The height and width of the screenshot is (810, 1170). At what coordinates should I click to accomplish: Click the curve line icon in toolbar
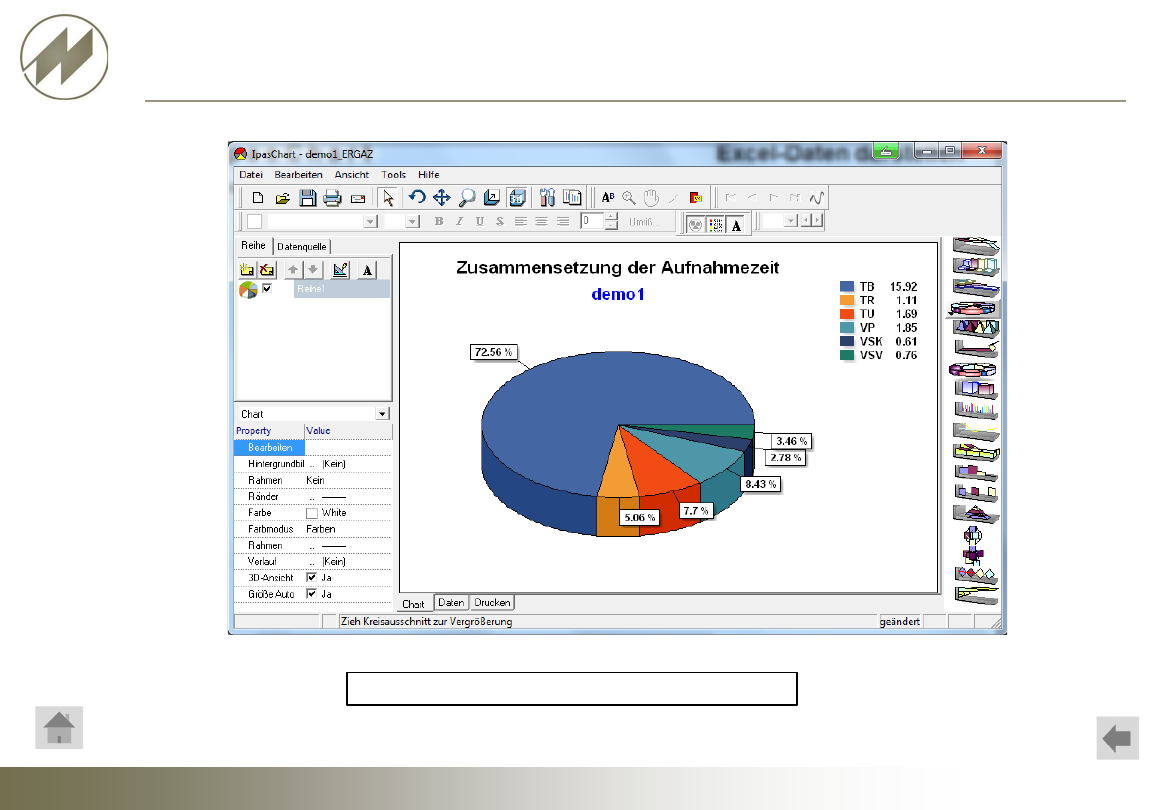click(x=817, y=198)
